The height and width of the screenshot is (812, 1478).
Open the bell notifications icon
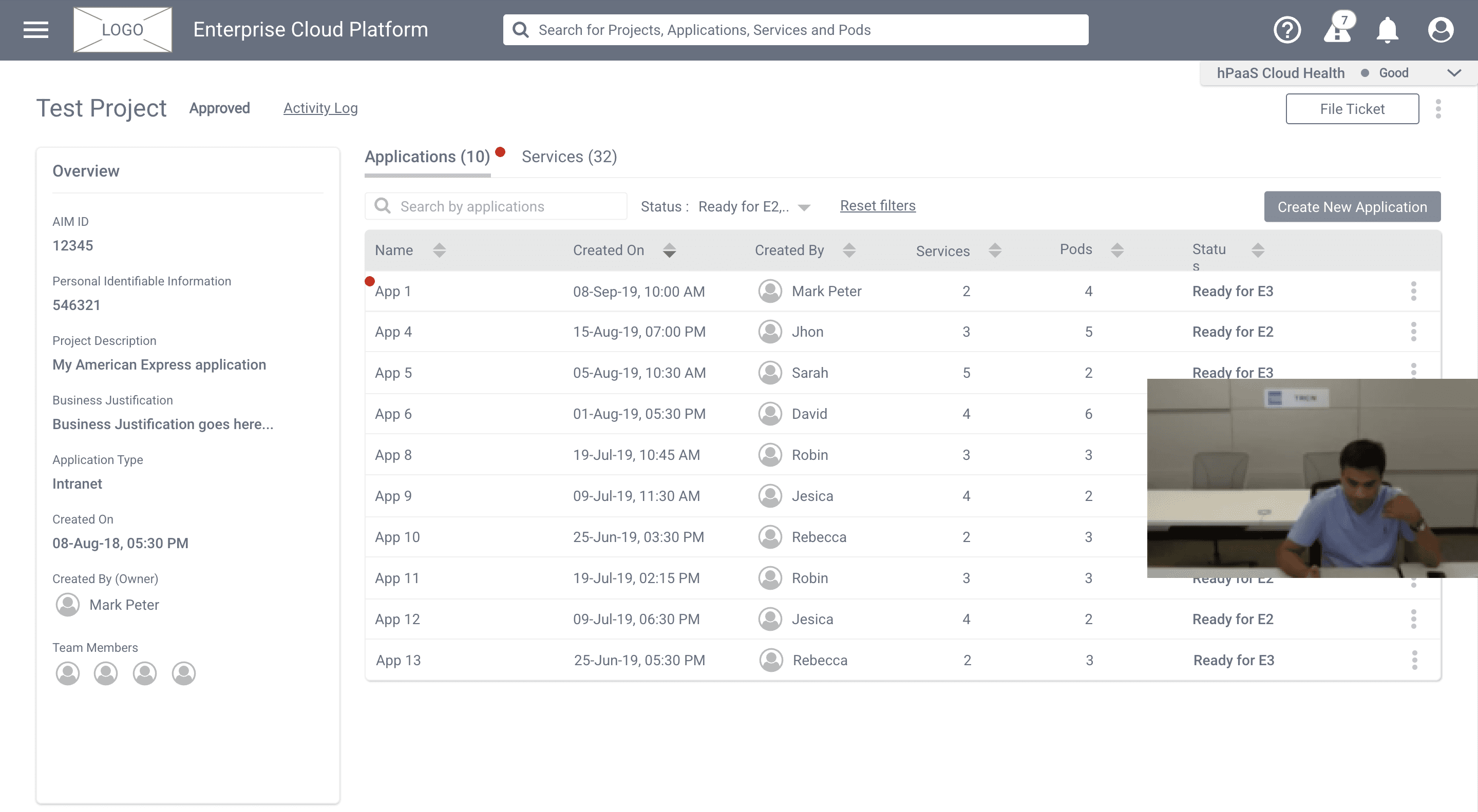click(1387, 30)
